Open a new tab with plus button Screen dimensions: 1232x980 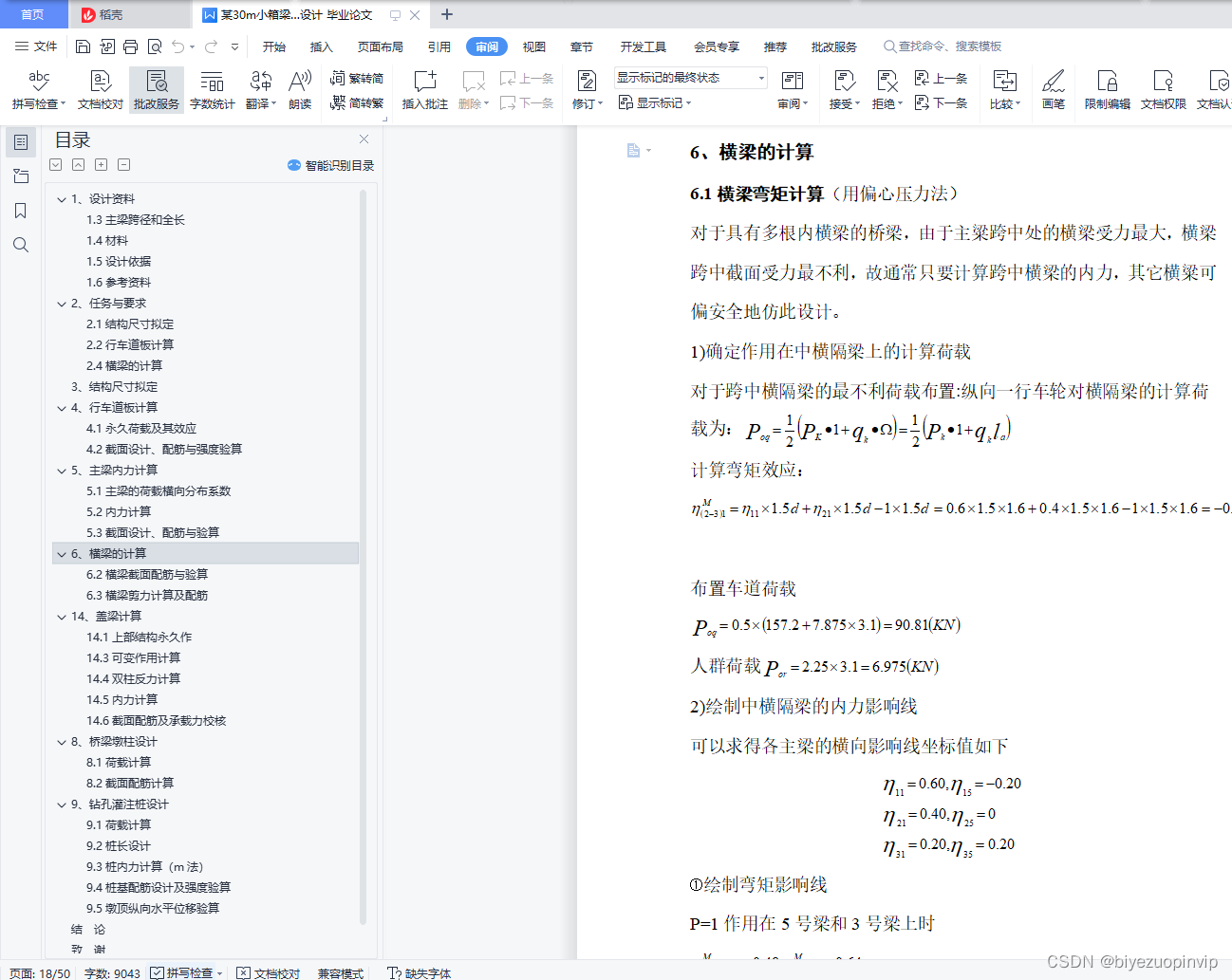(447, 14)
